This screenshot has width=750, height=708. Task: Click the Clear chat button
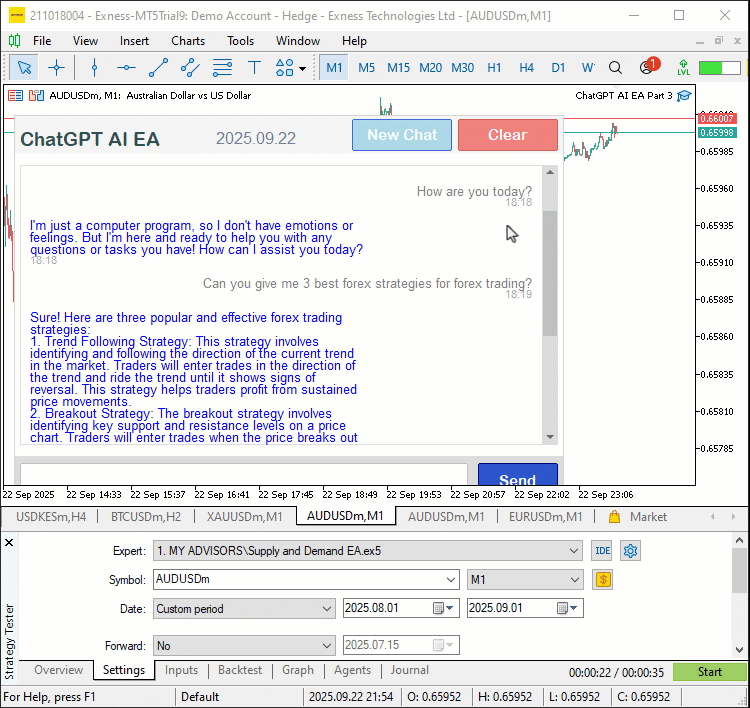coord(507,135)
